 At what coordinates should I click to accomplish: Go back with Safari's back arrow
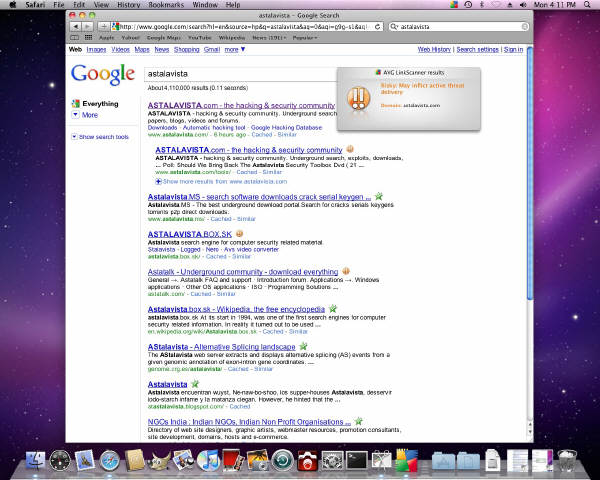76,26
